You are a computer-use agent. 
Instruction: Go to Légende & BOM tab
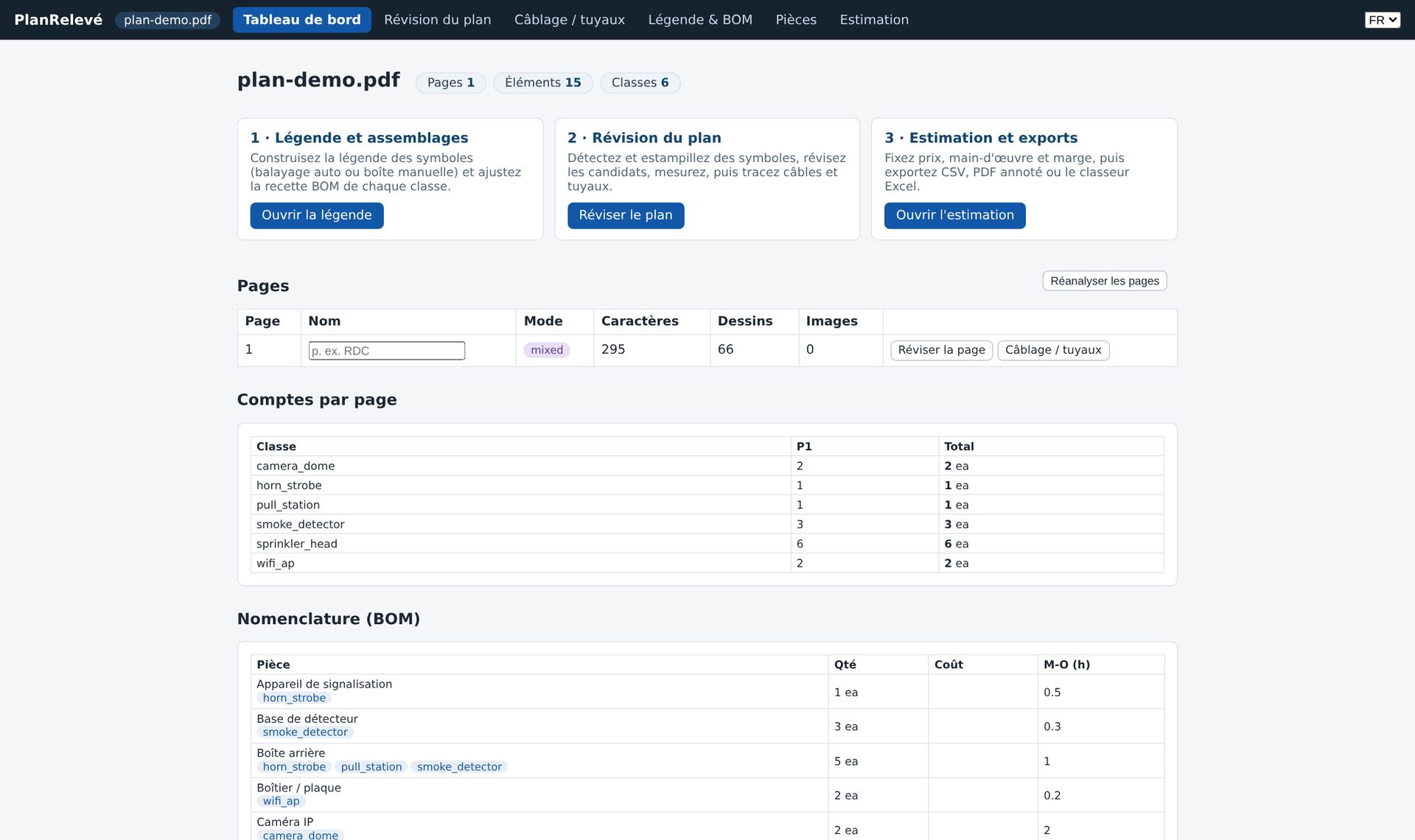coord(699,20)
